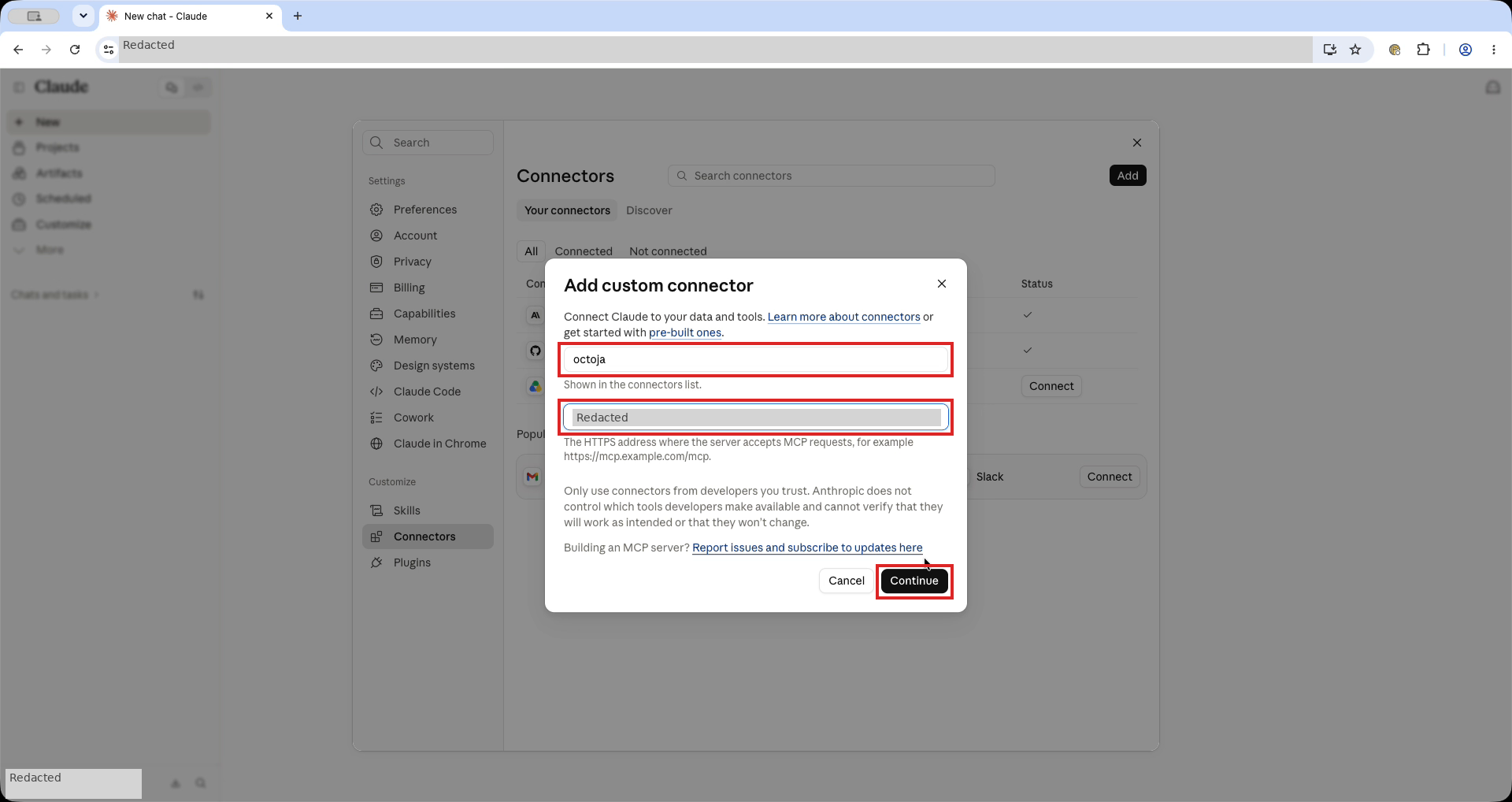Cancel the Add custom connector dialog
Screen dimensions: 1512x802
click(x=846, y=581)
